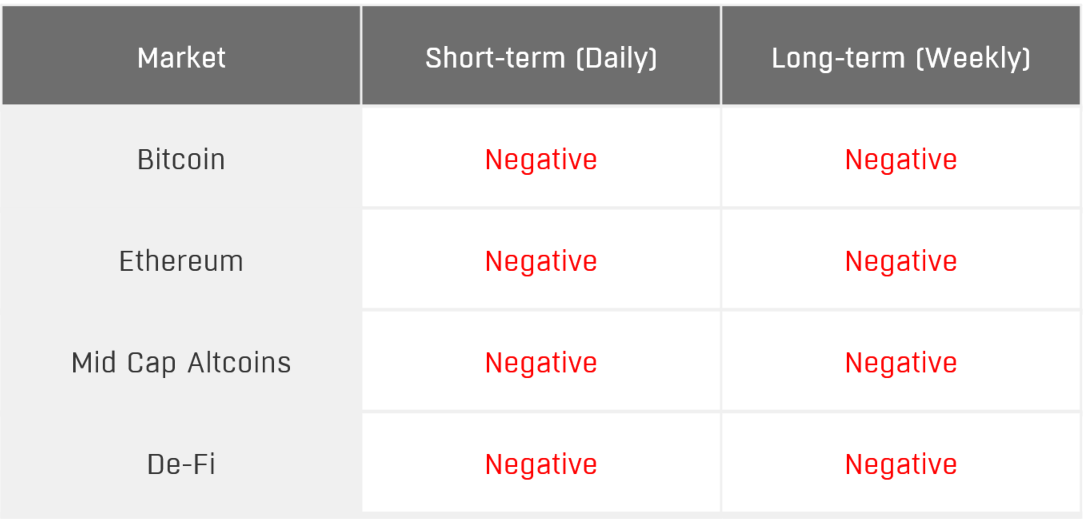Select Mid Cap Altcoins' daily Negative cell
The height and width of the screenshot is (520, 1085).
pos(541,363)
